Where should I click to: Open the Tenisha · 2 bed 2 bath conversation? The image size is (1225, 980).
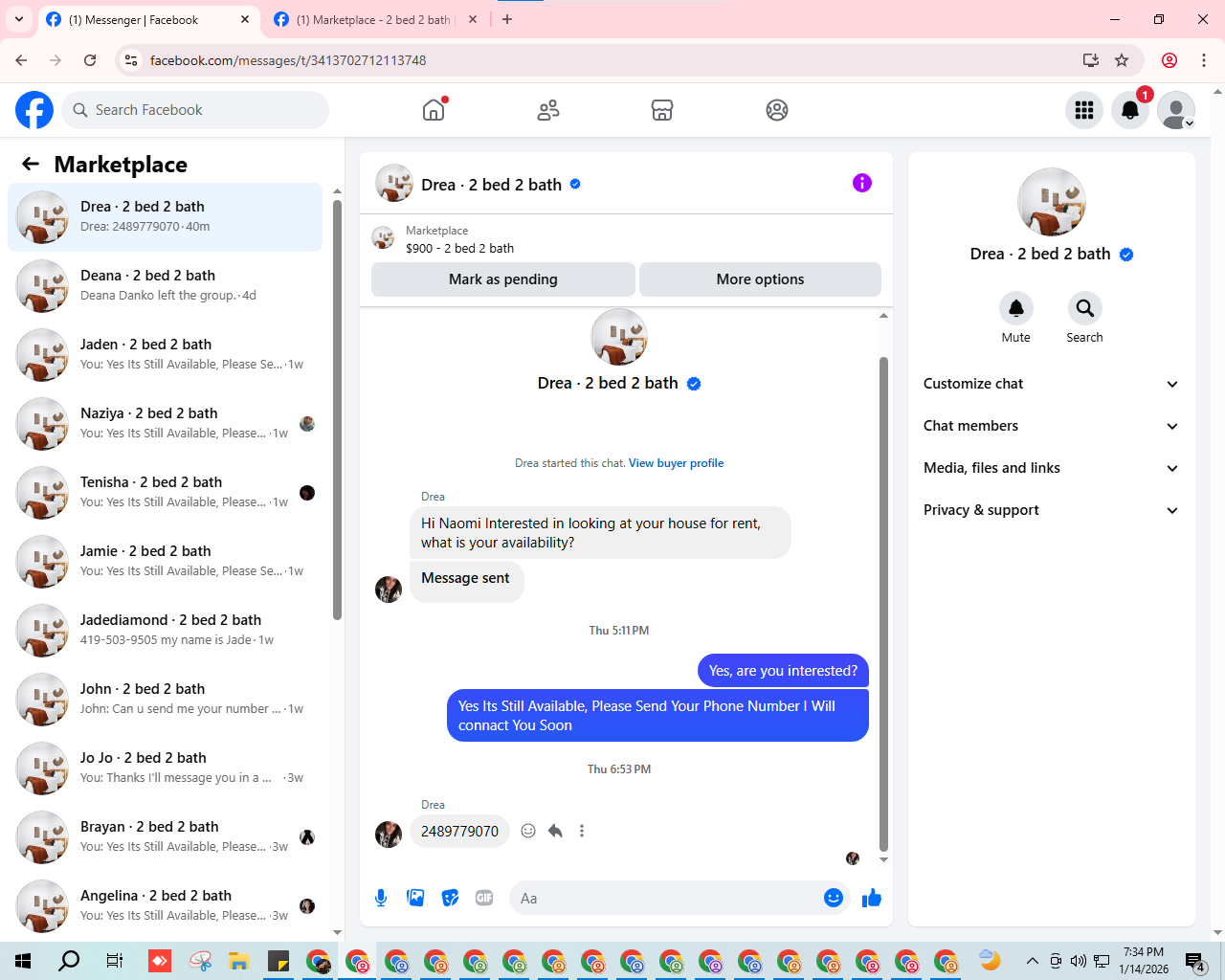[165, 493]
